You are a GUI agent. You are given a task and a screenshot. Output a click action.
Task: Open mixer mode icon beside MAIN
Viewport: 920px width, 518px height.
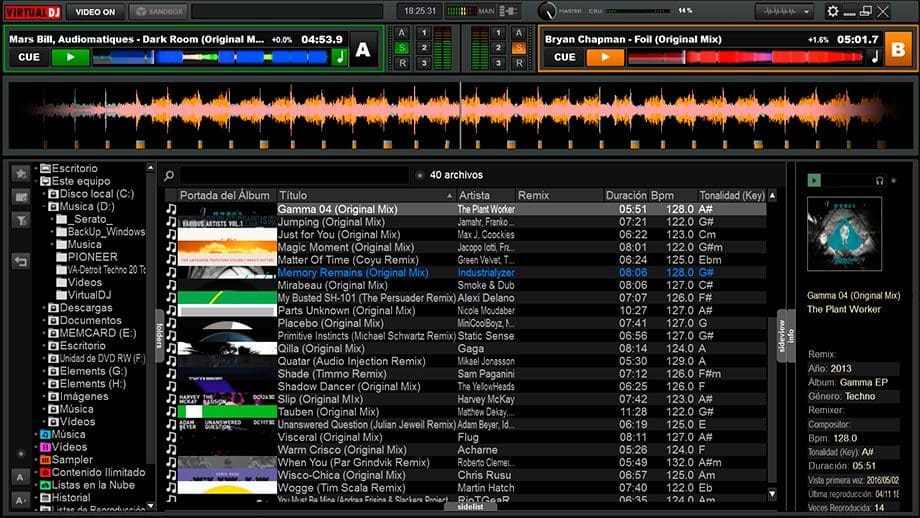(x=508, y=11)
